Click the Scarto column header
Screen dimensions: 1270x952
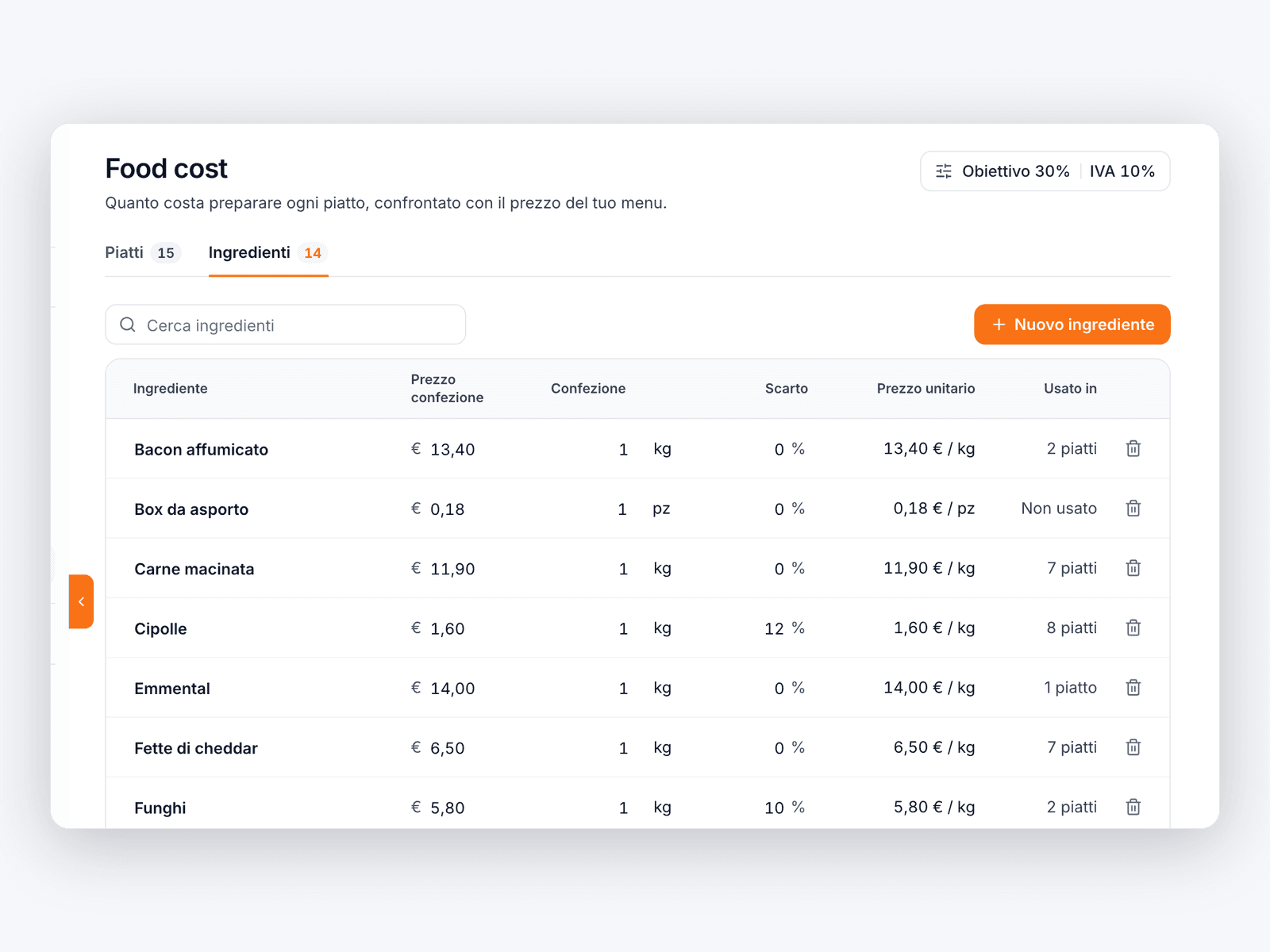(x=787, y=389)
